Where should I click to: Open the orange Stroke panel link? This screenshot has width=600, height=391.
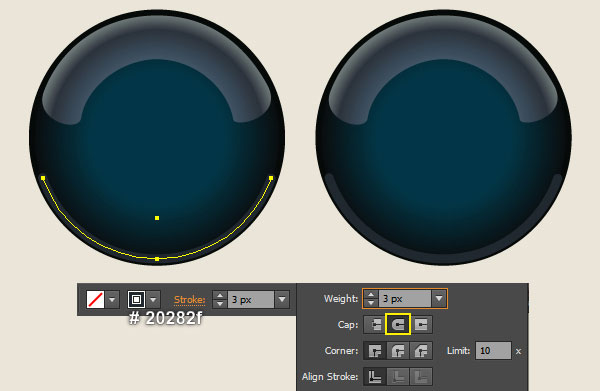(x=189, y=300)
